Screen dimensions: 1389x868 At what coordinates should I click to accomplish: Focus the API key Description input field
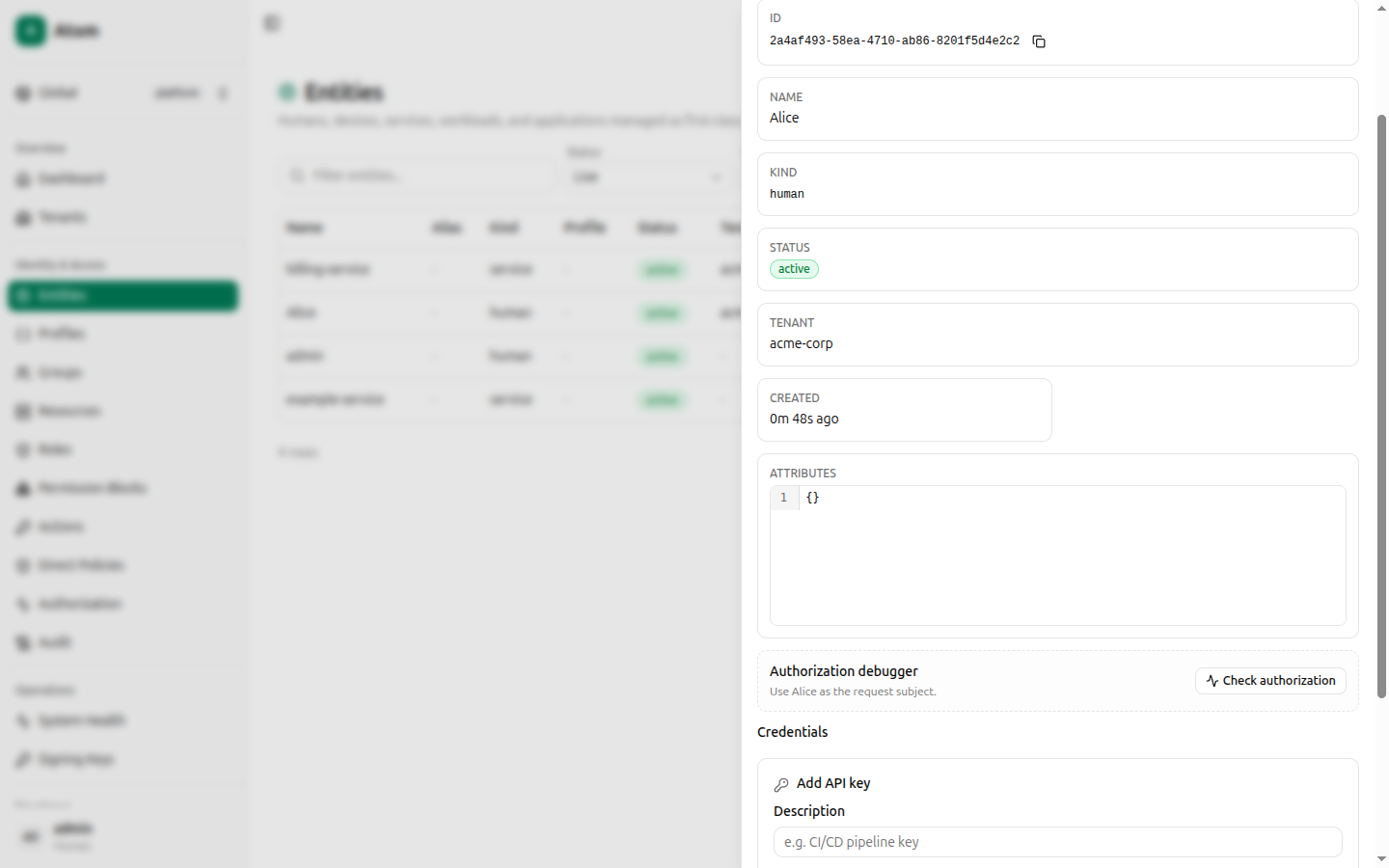pos(1057,842)
